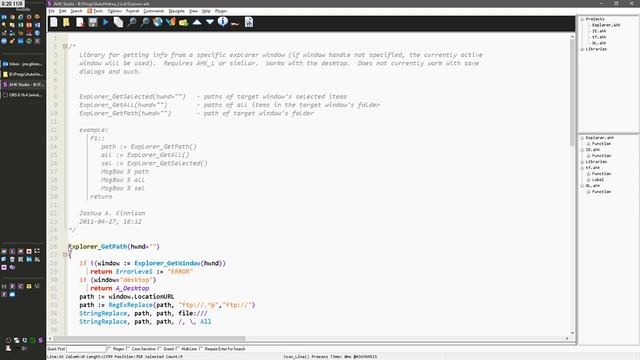
Task: Collapse the comment block fold marker at line 2
Action: [65, 47]
